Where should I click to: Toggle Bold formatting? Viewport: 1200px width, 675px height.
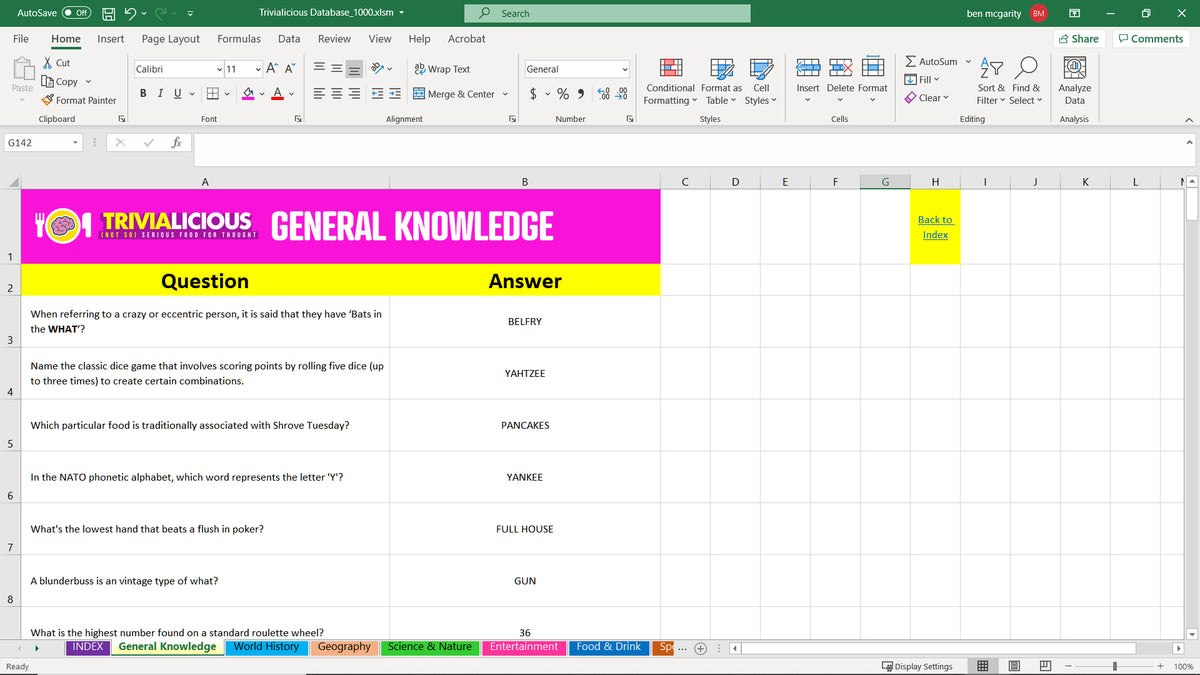144,93
